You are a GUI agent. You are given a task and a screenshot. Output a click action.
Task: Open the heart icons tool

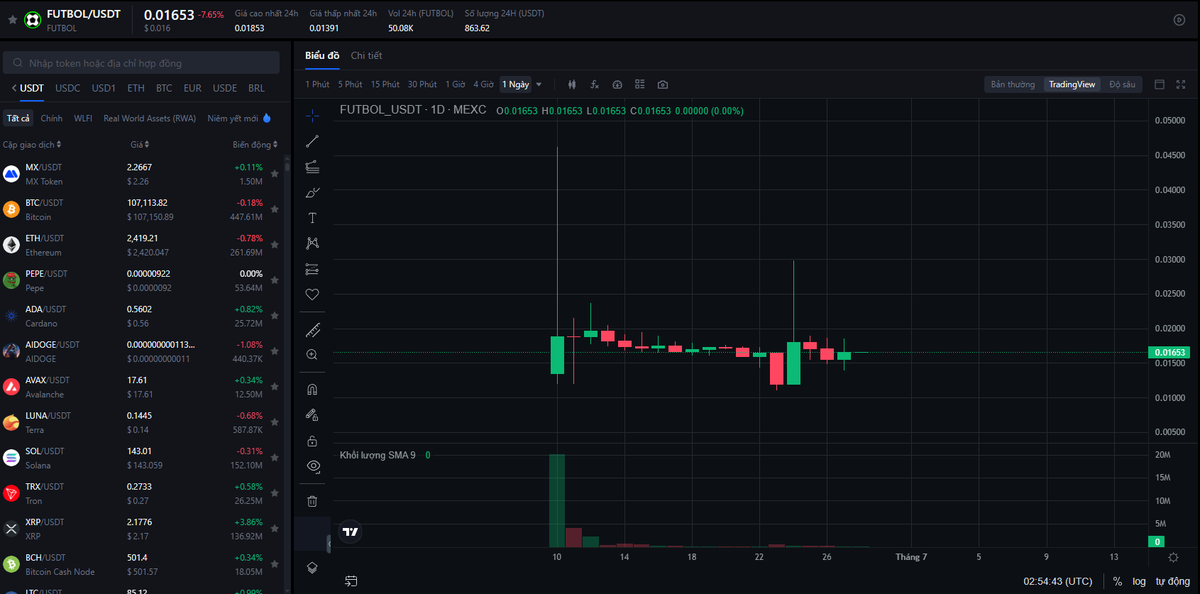point(312,294)
